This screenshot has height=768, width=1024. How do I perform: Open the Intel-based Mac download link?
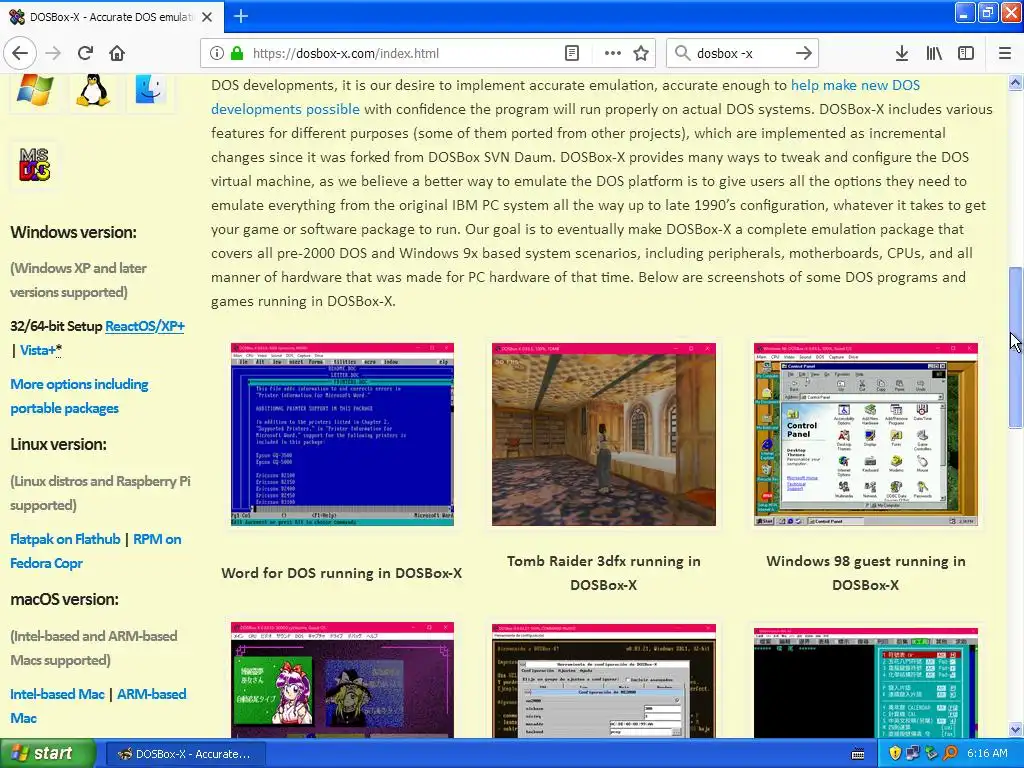pyautogui.click(x=57, y=694)
